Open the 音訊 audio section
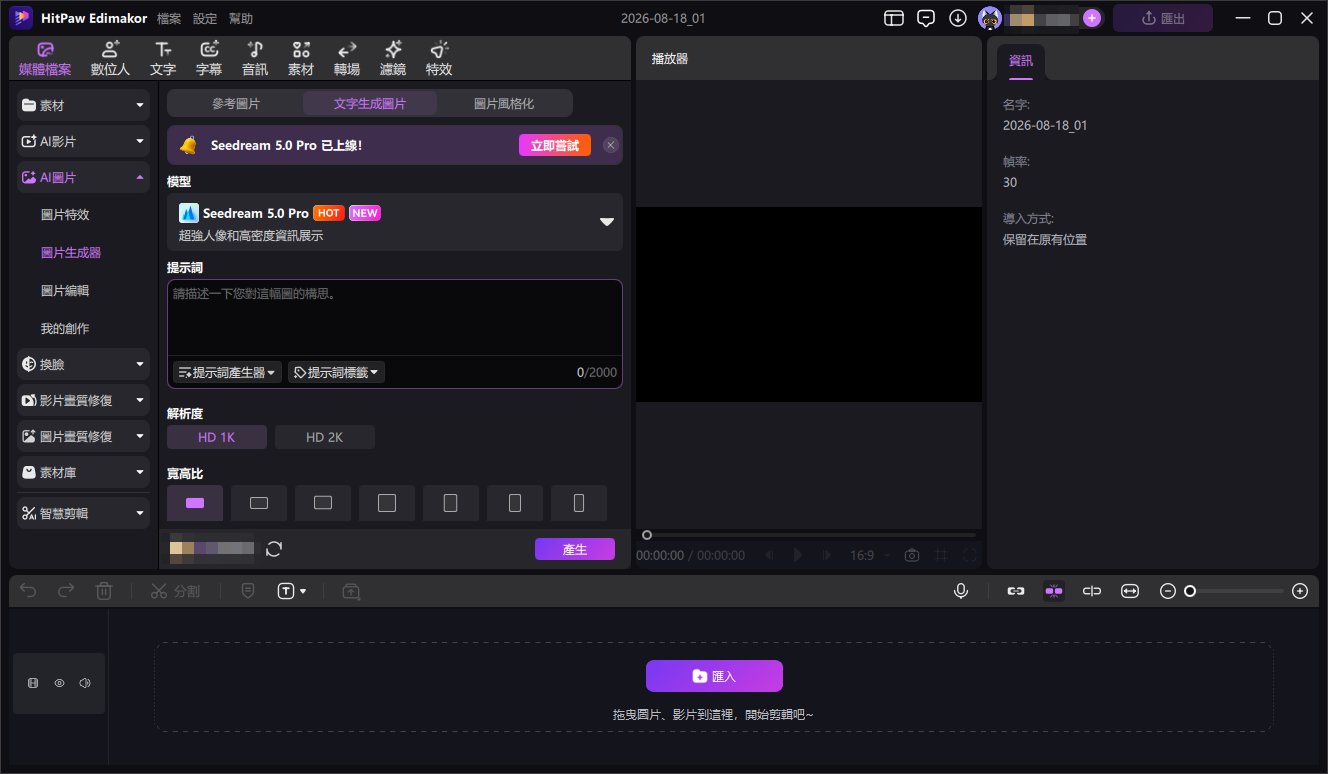1328x774 pixels. [x=255, y=59]
